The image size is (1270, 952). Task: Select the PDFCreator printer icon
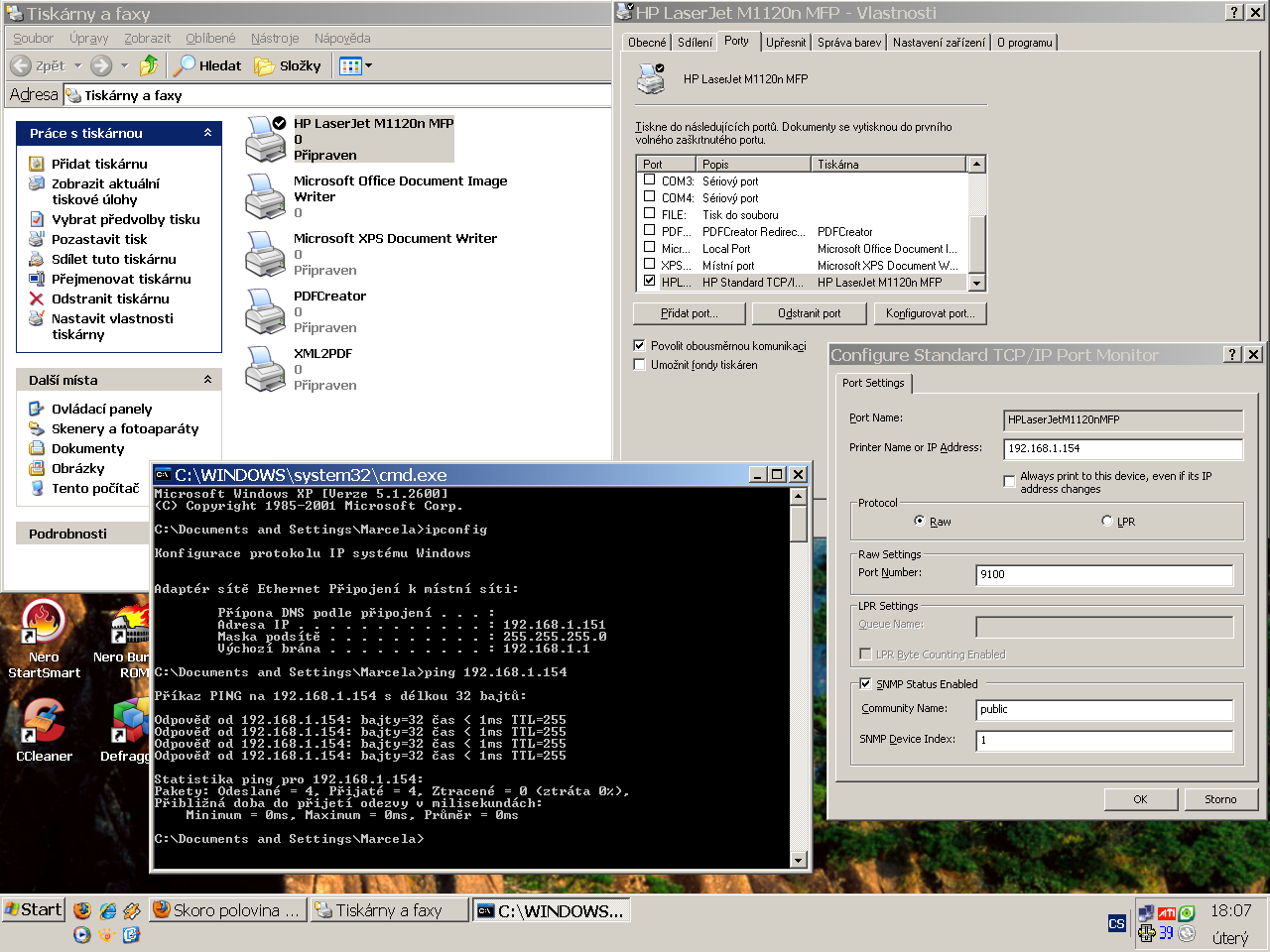click(x=266, y=311)
